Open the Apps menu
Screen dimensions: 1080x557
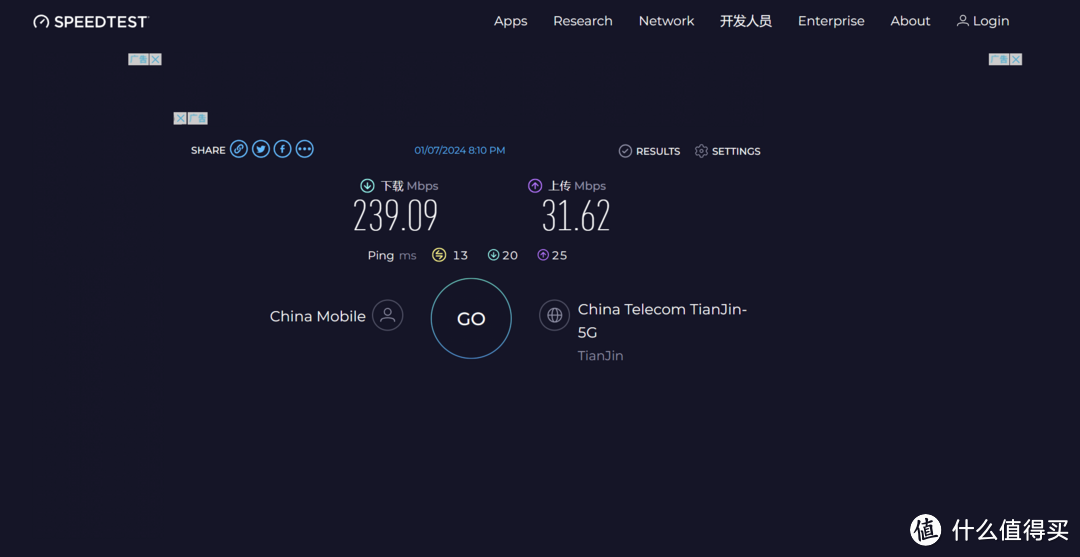pyautogui.click(x=510, y=21)
